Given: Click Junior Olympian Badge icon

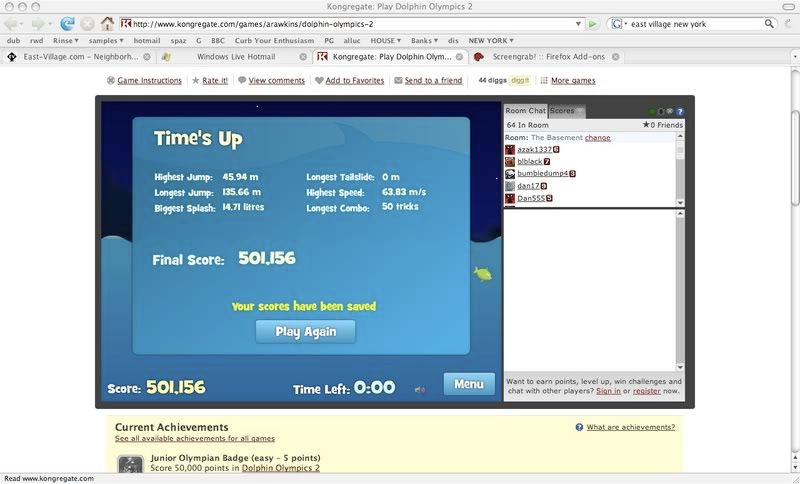Looking at the screenshot, I should [131, 465].
